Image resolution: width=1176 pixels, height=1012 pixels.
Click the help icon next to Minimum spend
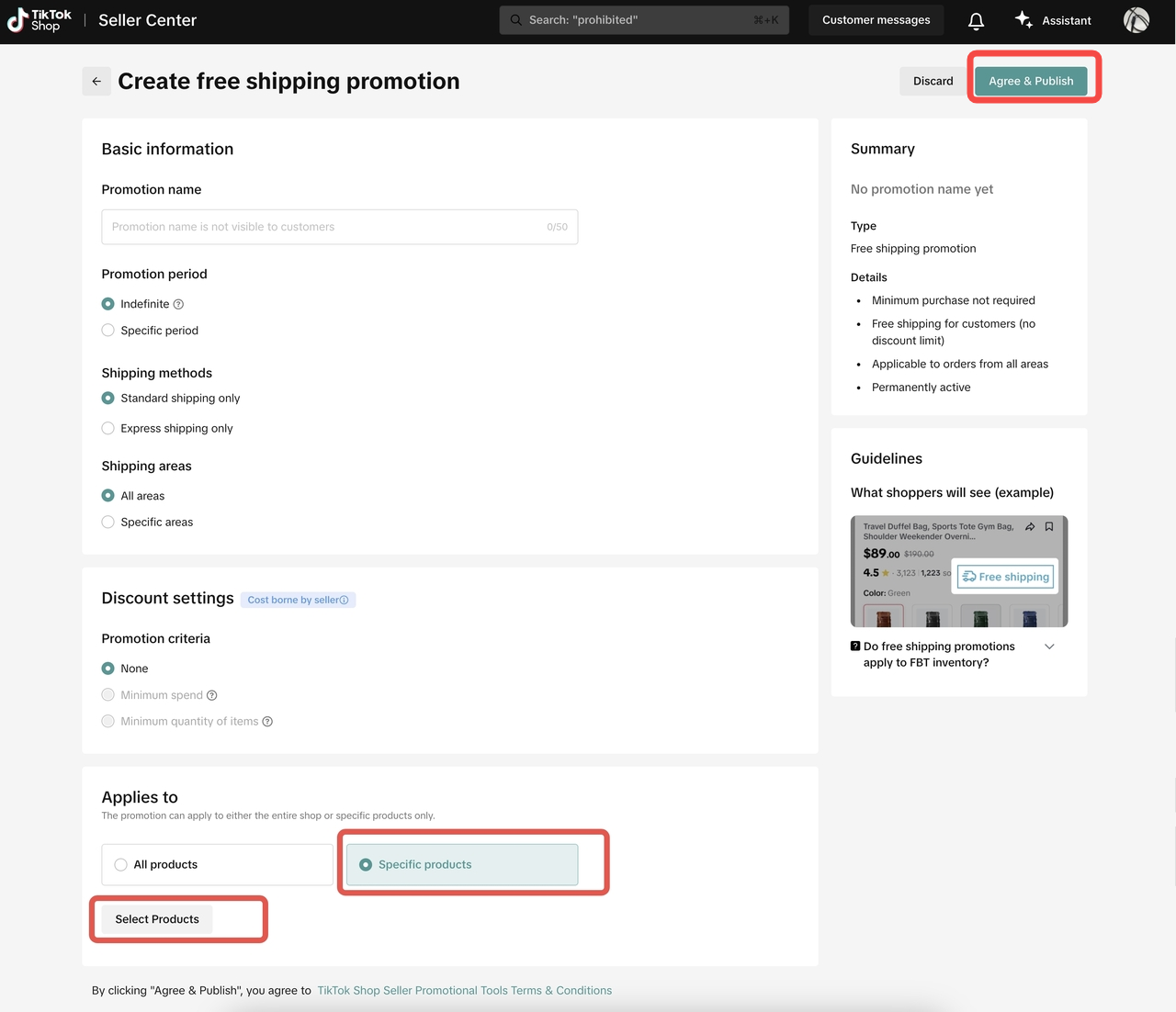(212, 696)
